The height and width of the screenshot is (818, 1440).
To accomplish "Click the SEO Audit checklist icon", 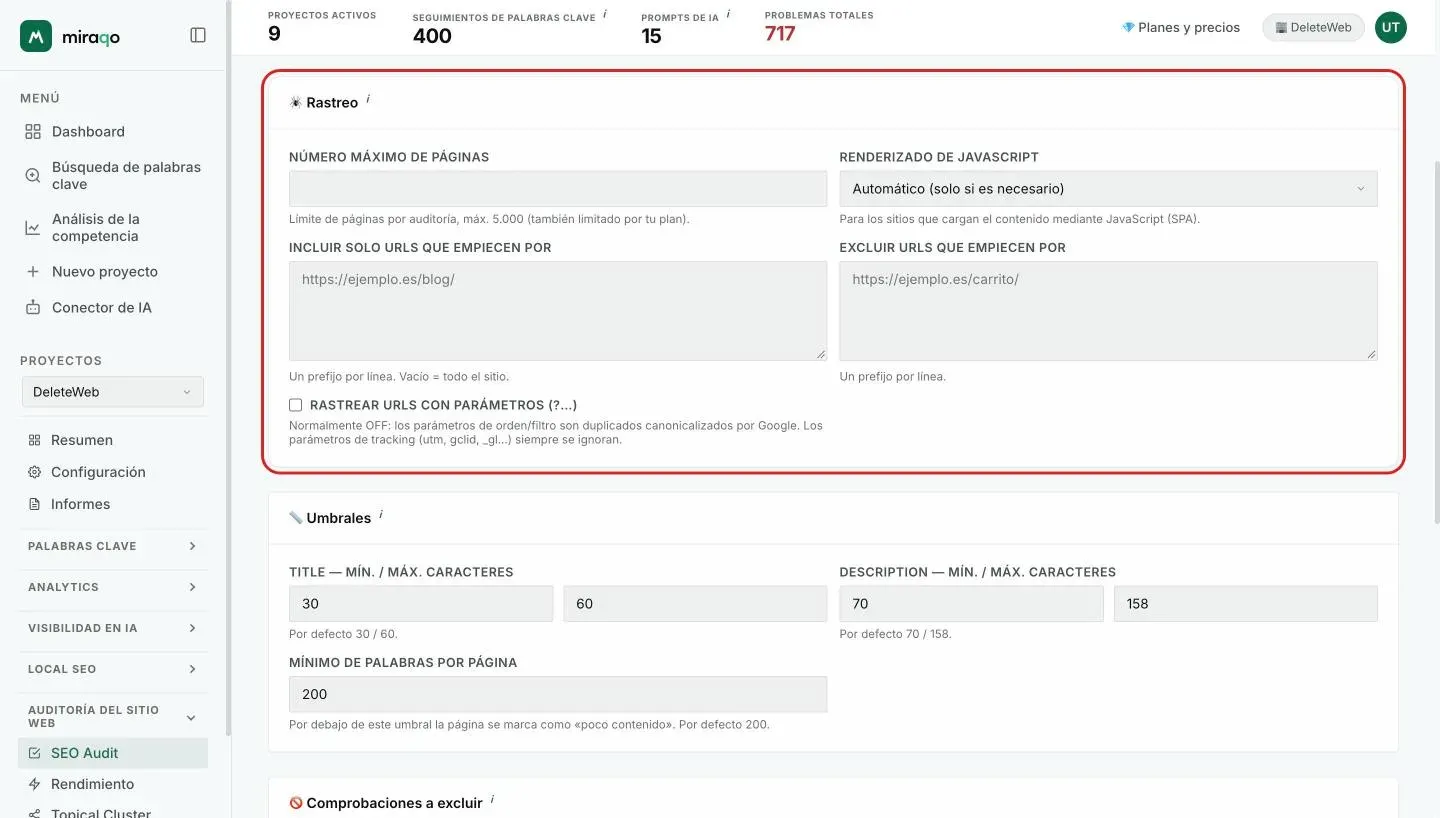I will 34,753.
